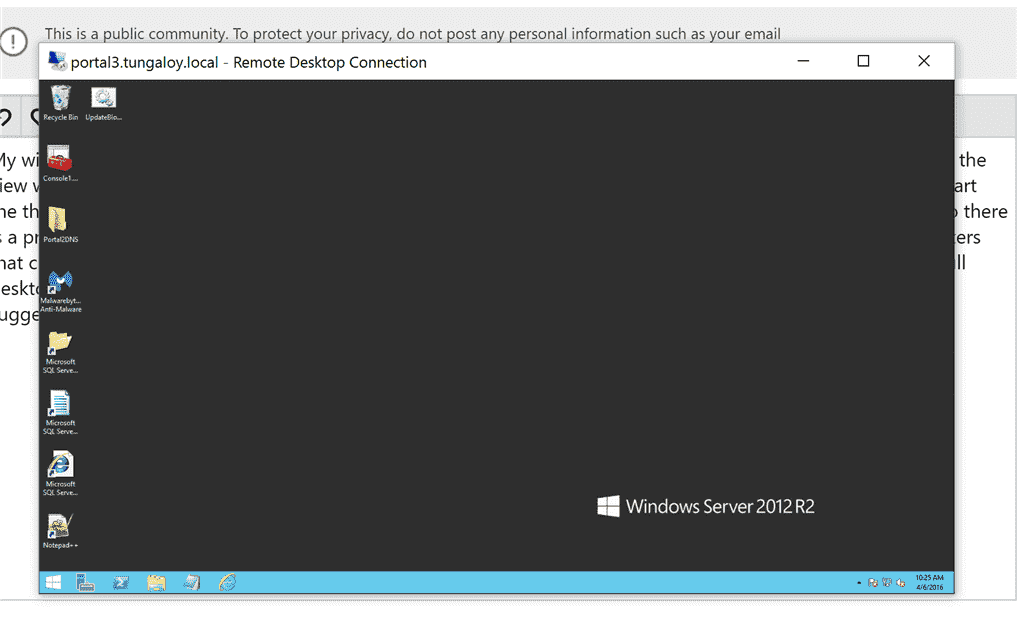Open the Start button in remote taskbar
Image resolution: width=1024 pixels, height=633 pixels.
[x=54, y=582]
